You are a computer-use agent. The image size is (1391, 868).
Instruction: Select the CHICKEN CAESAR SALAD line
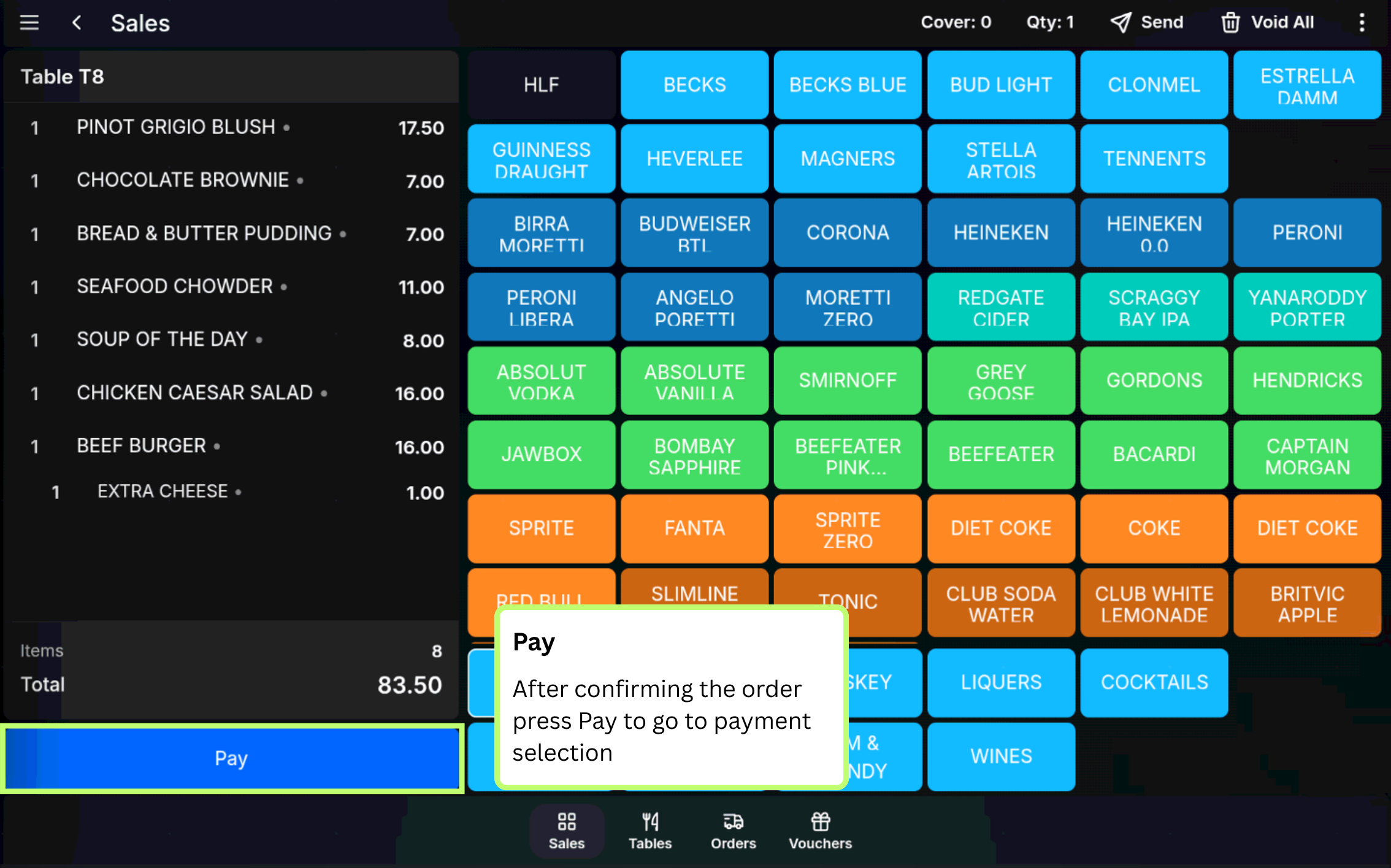coord(232,393)
